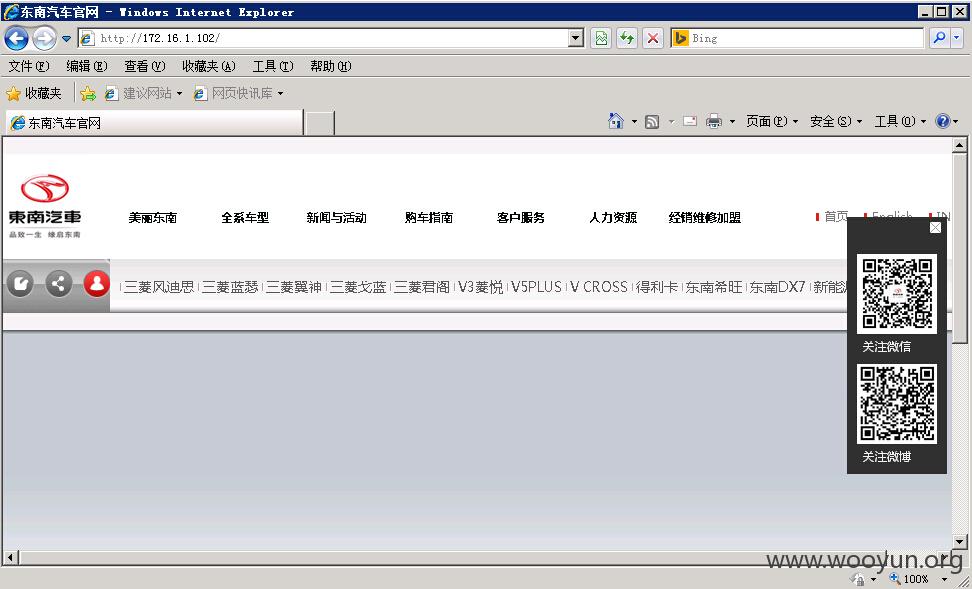Image resolution: width=972 pixels, height=589 pixels.
Task: Click the blue Help question icon
Action: point(943,122)
